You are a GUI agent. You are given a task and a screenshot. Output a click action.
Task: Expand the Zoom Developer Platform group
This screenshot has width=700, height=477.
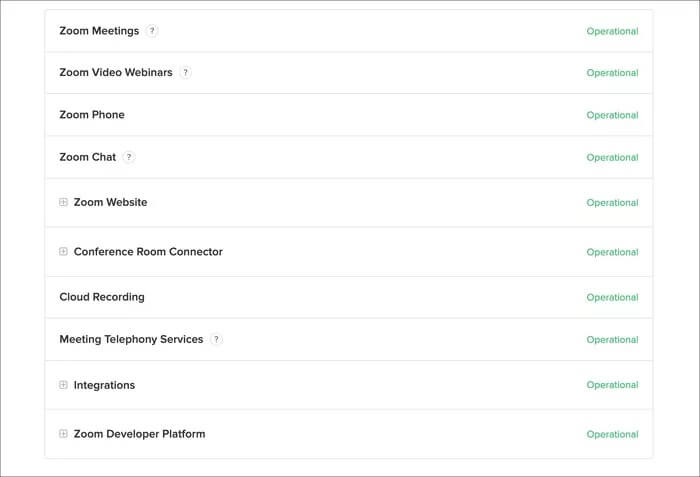pyautogui.click(x=63, y=434)
